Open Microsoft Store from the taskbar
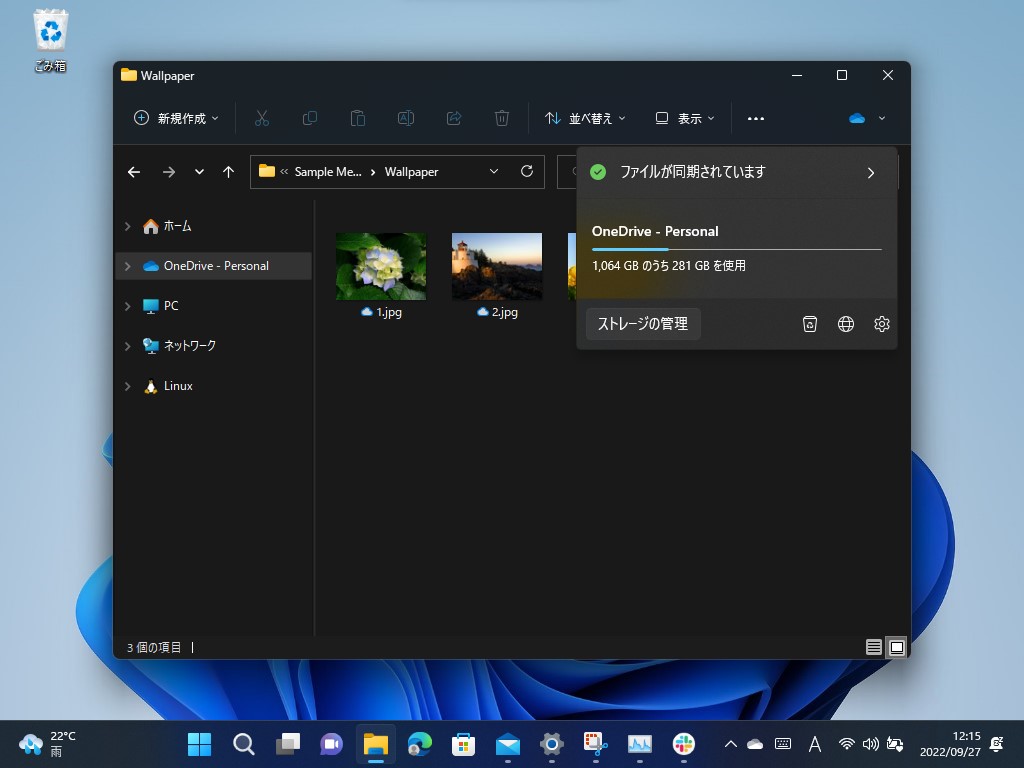This screenshot has height=768, width=1024. 463,744
